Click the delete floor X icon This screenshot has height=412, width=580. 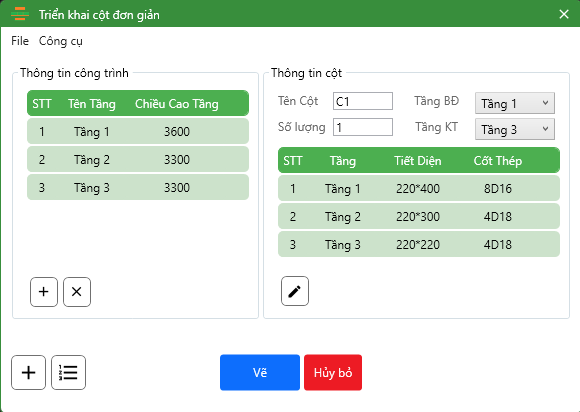click(77, 292)
